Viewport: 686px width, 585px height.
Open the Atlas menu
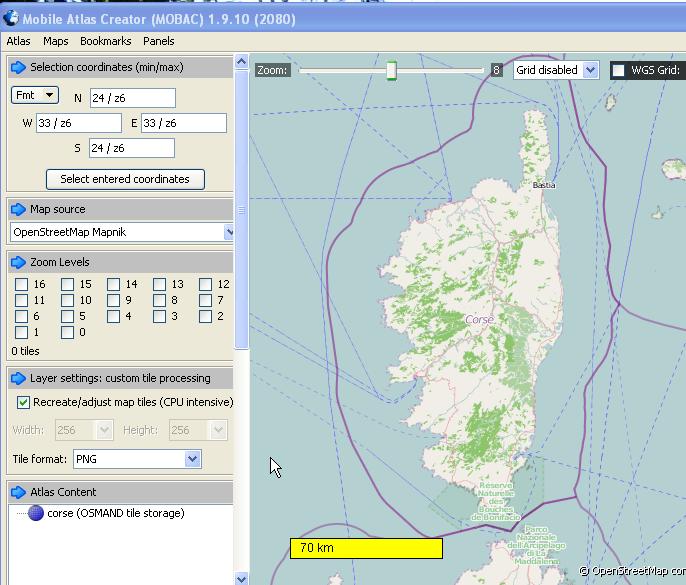click(18, 41)
